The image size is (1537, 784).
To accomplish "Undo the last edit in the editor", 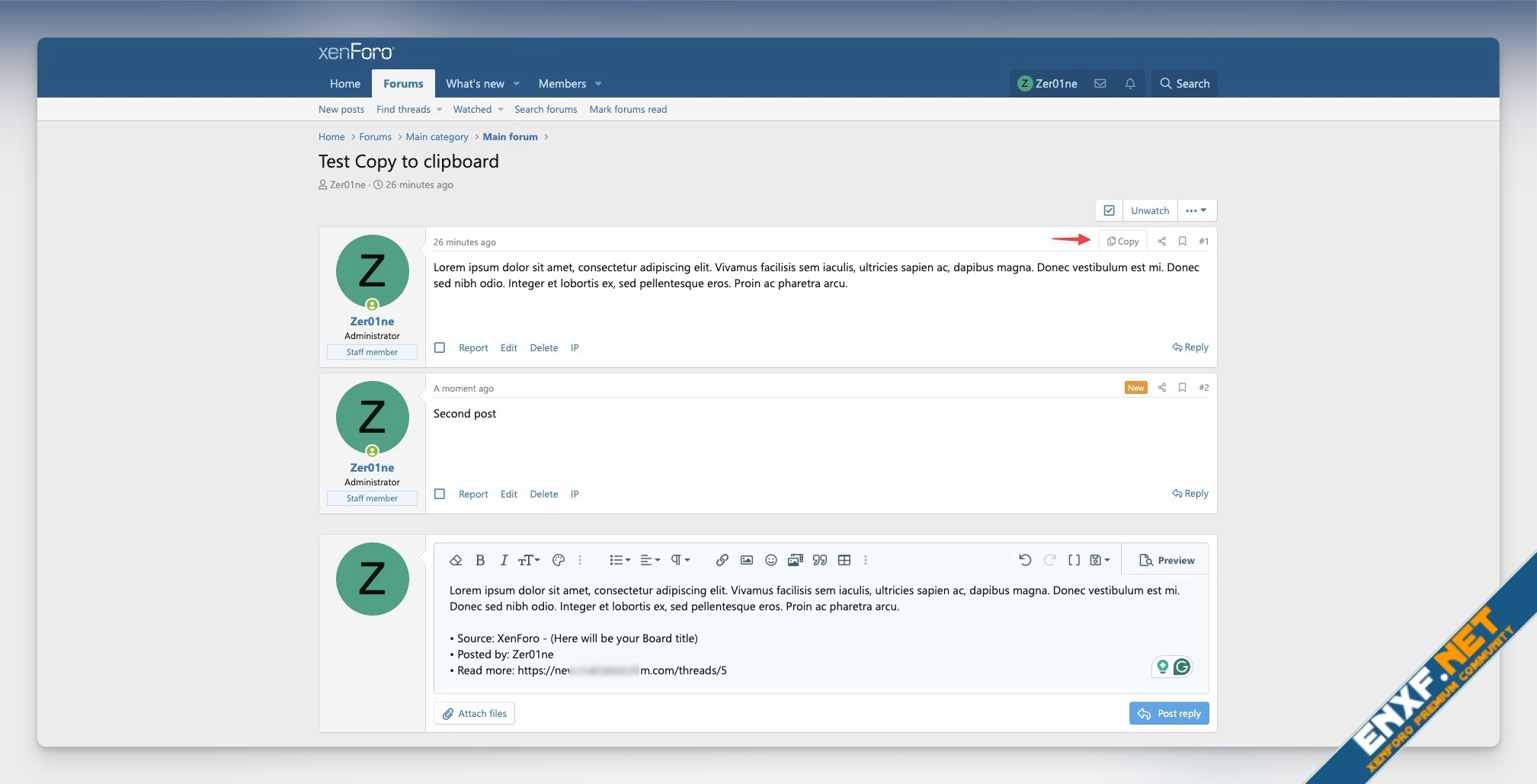I will pos(1023,560).
